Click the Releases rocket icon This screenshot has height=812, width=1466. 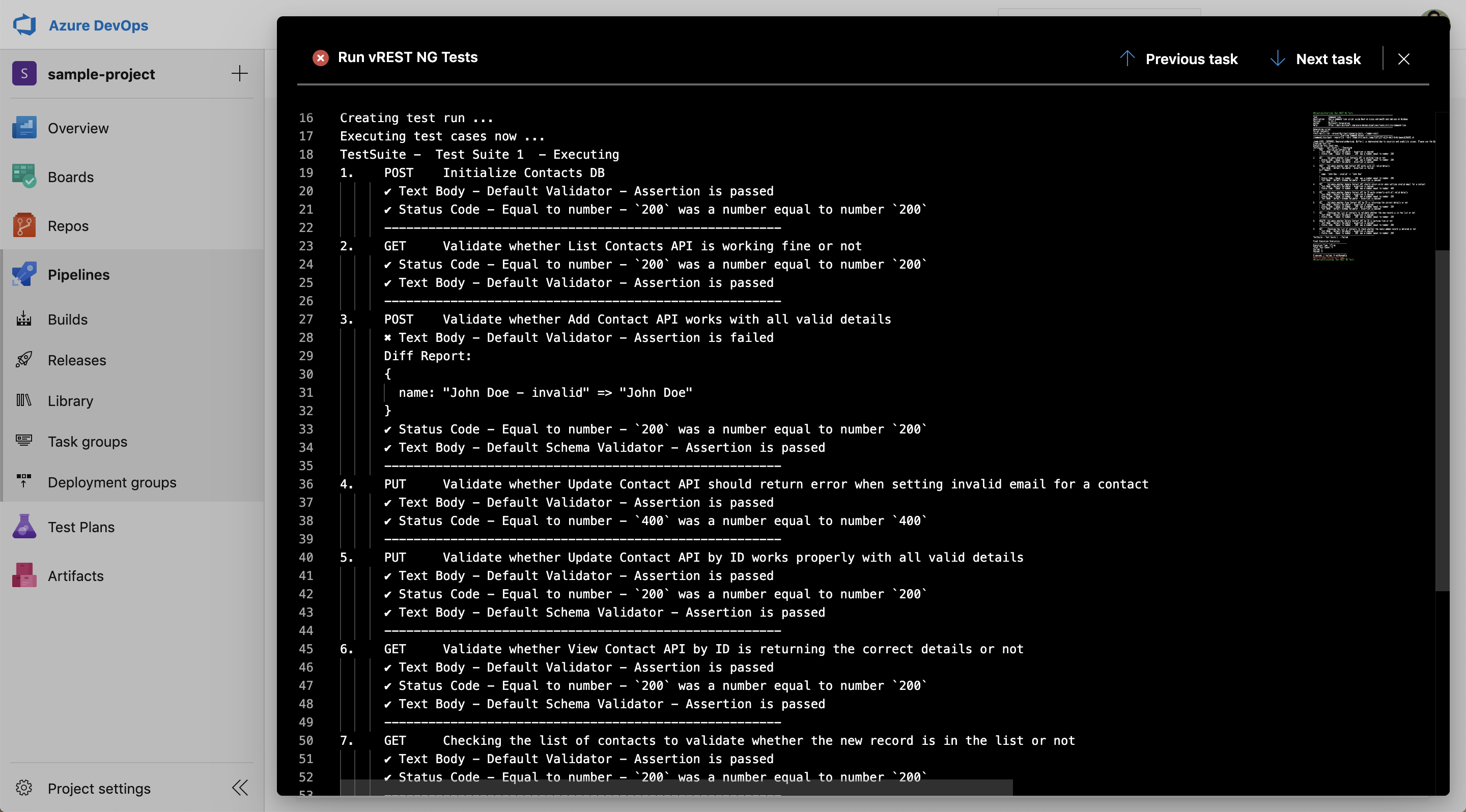24,360
